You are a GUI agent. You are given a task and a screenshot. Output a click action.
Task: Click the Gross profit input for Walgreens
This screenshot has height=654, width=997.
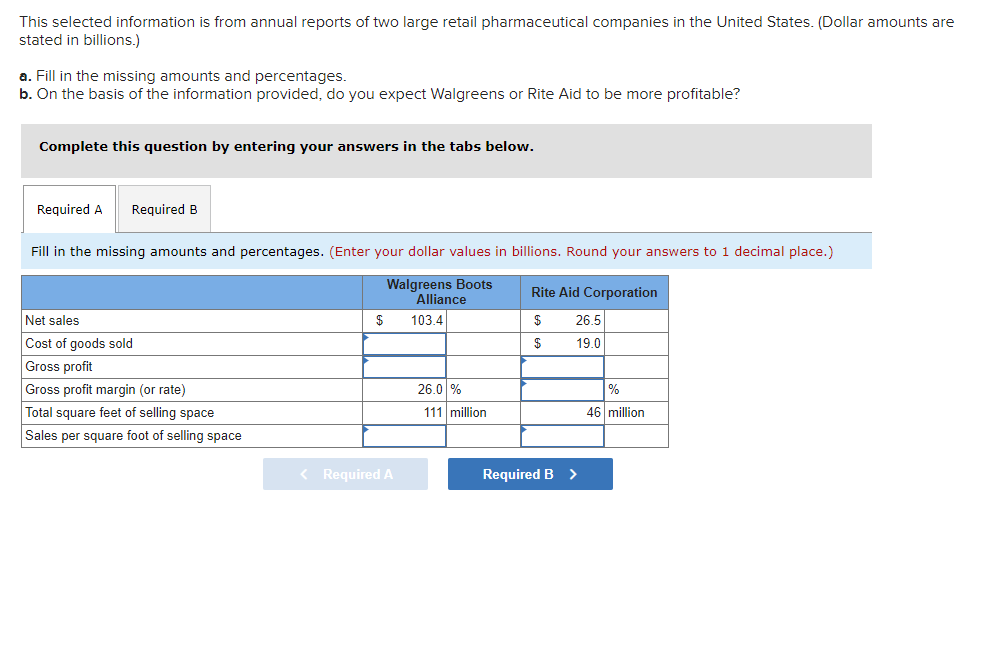point(406,366)
